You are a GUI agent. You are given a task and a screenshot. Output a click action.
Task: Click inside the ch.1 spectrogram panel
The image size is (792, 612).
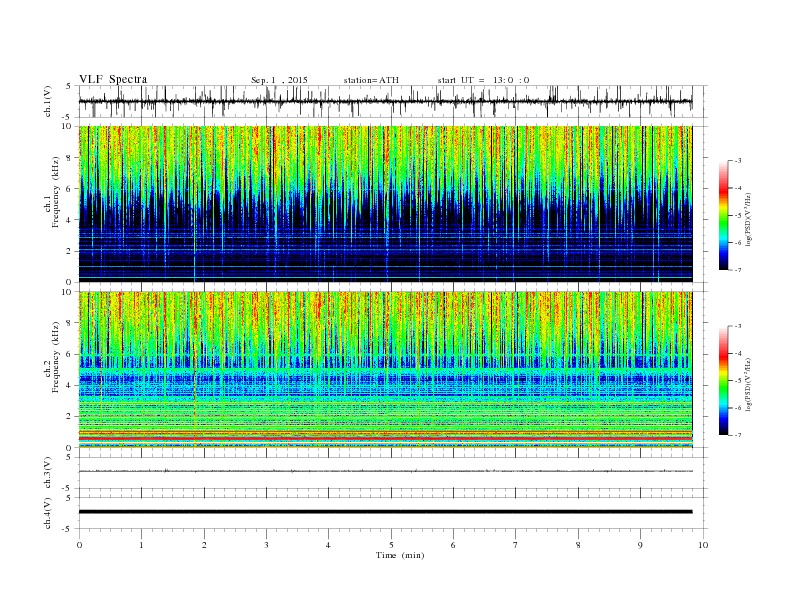385,204
